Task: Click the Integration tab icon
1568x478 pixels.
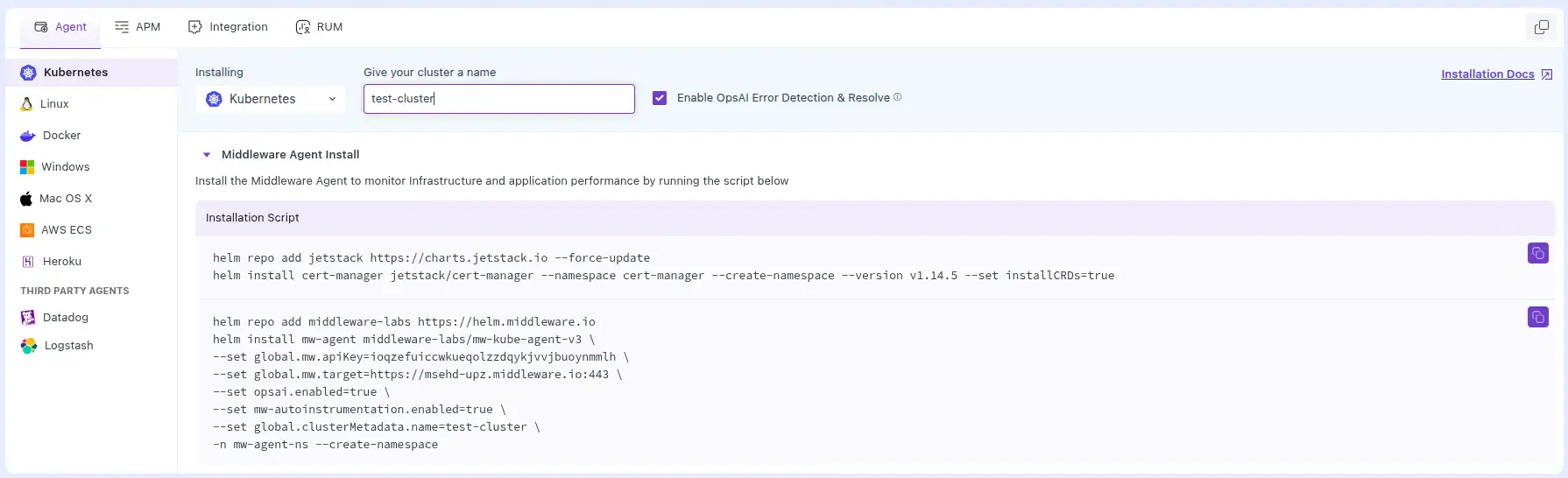Action: [x=195, y=27]
